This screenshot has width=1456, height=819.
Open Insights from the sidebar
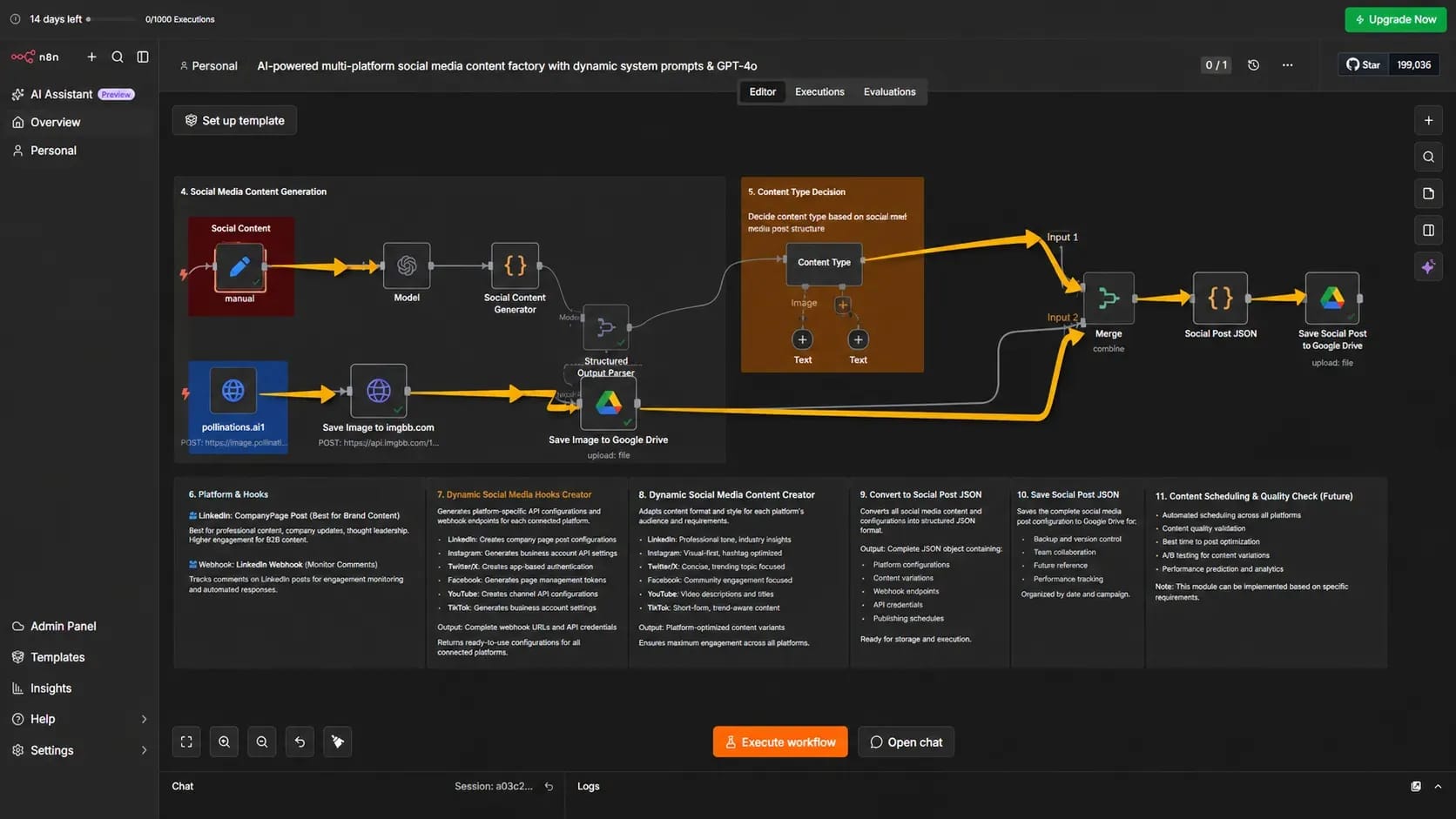tap(42, 688)
